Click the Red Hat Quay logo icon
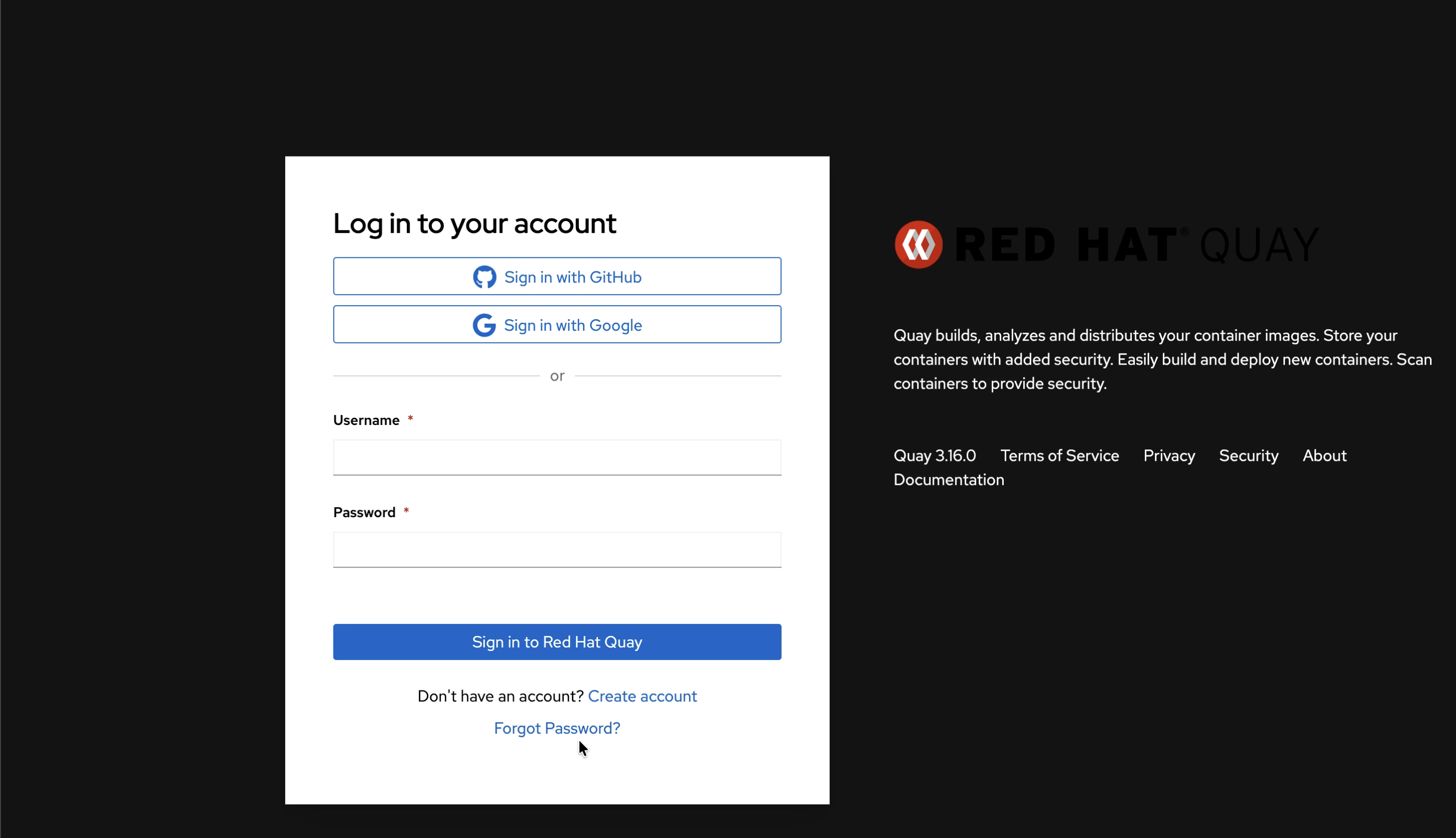This screenshot has height=838, width=1456. (x=918, y=244)
